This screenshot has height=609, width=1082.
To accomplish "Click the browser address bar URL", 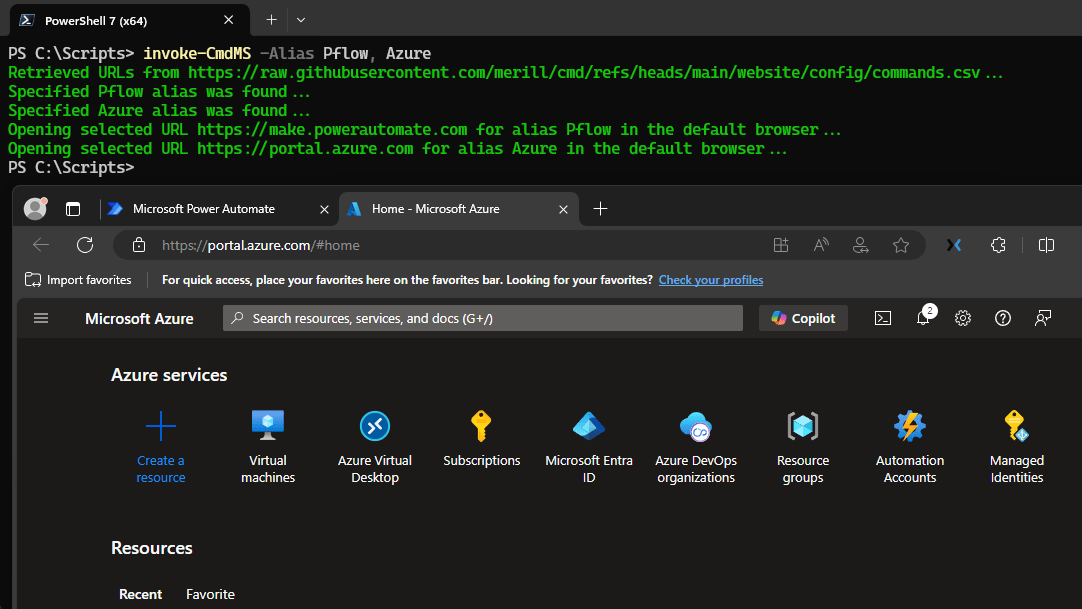I will 261,245.
